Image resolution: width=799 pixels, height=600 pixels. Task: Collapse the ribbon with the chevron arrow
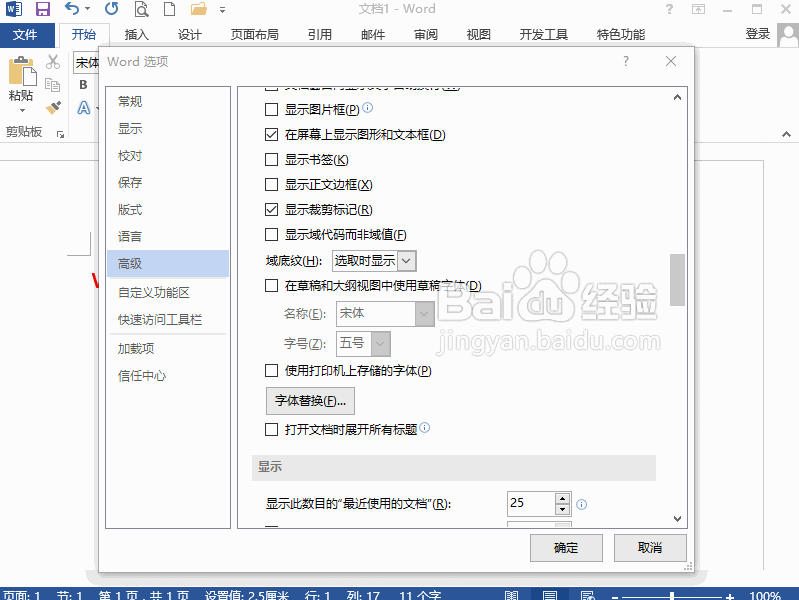click(786, 135)
